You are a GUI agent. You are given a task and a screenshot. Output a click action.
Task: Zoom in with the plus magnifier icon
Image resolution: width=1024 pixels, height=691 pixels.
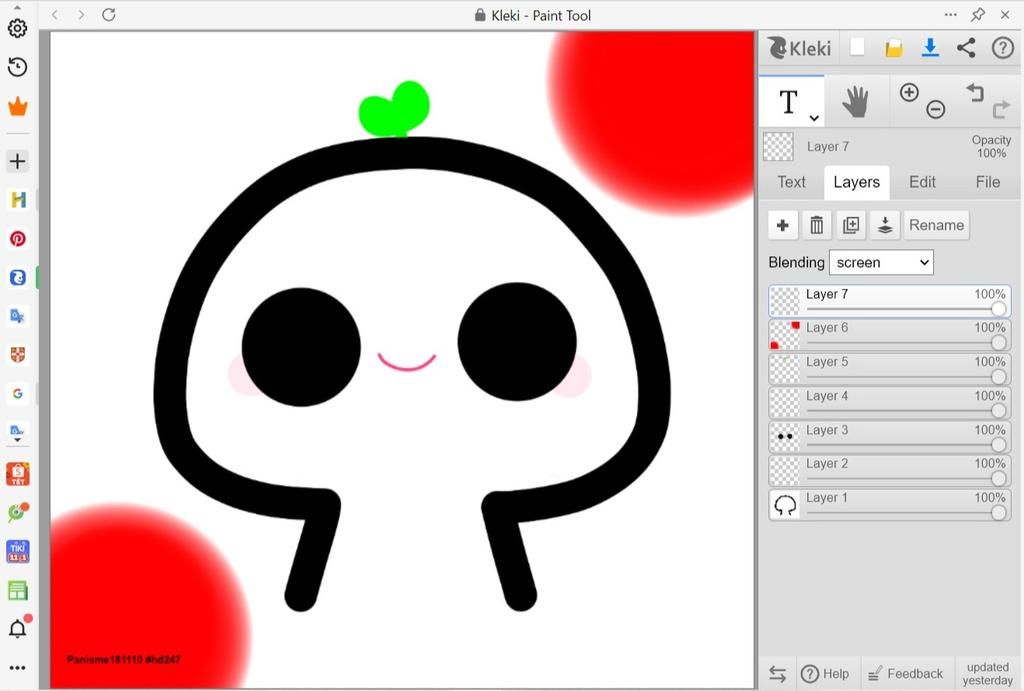909,92
